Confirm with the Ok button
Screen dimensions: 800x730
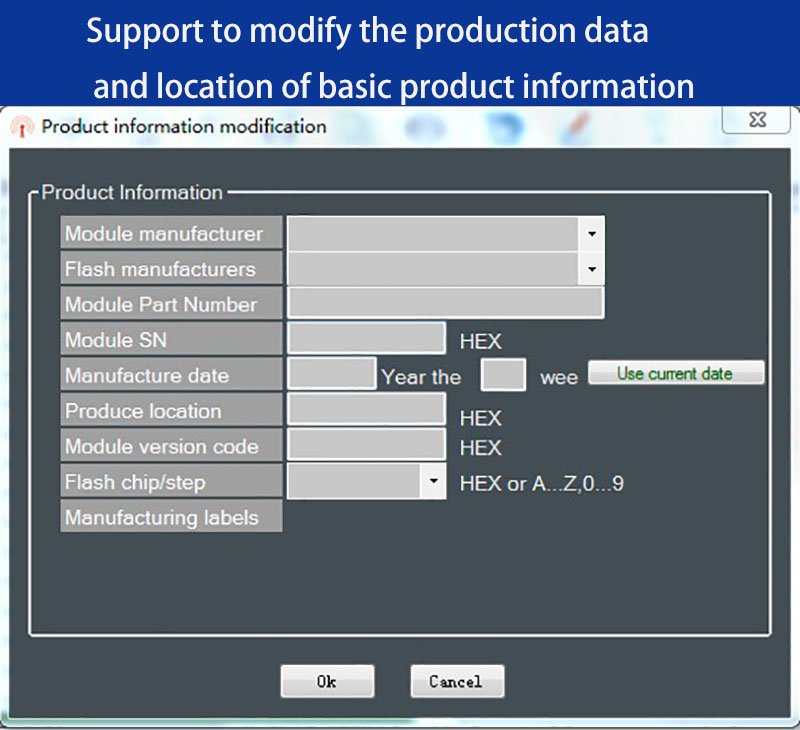tap(327, 681)
